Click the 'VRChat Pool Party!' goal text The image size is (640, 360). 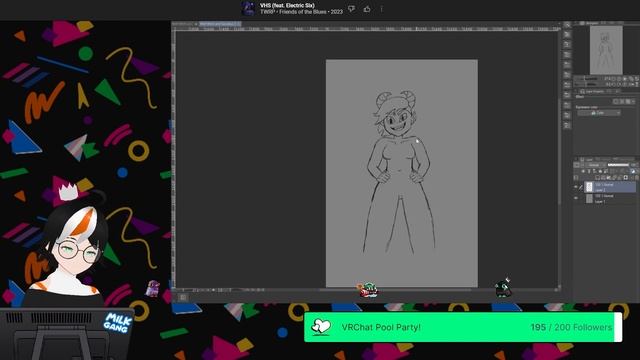tap(381, 327)
